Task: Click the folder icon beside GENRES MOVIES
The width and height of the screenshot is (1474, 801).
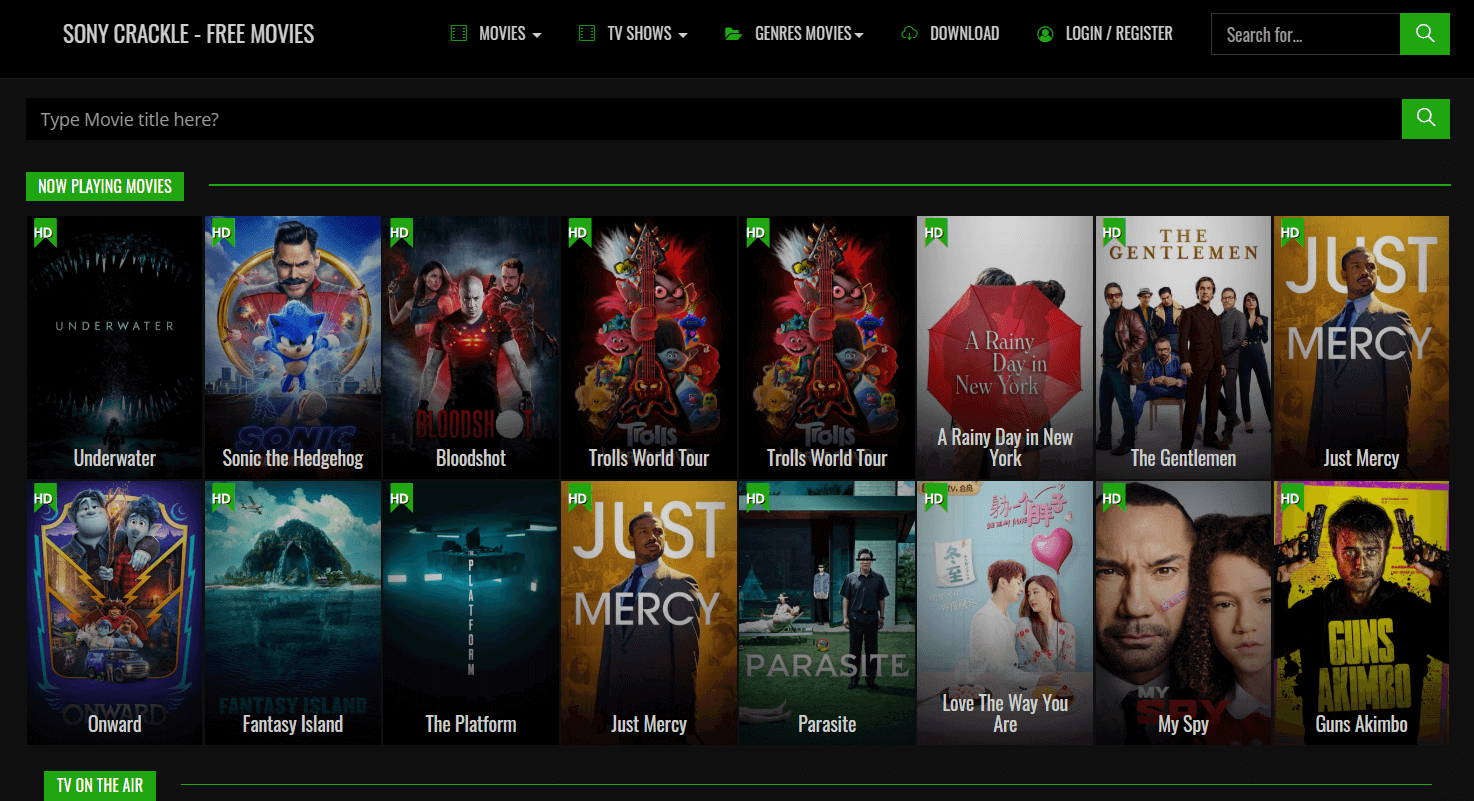Action: (733, 34)
